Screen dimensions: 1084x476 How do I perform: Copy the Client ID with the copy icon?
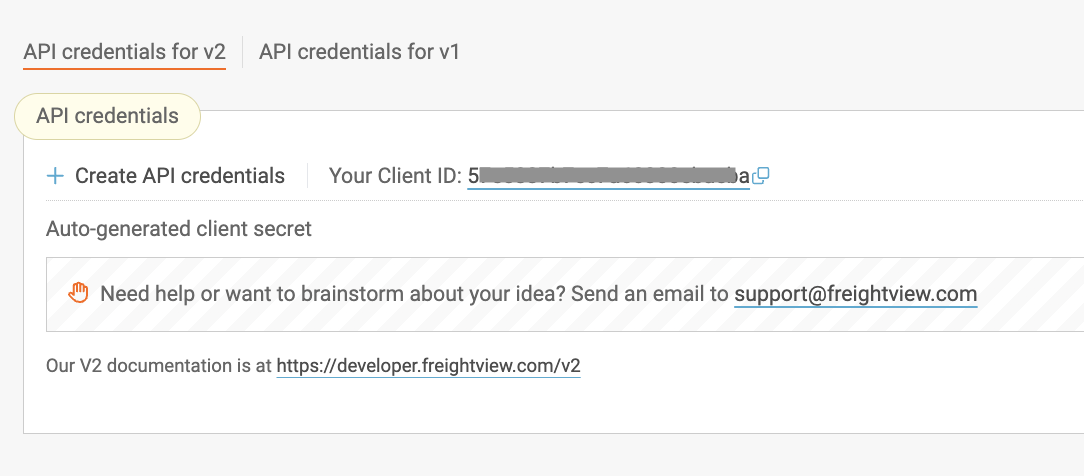(x=761, y=176)
